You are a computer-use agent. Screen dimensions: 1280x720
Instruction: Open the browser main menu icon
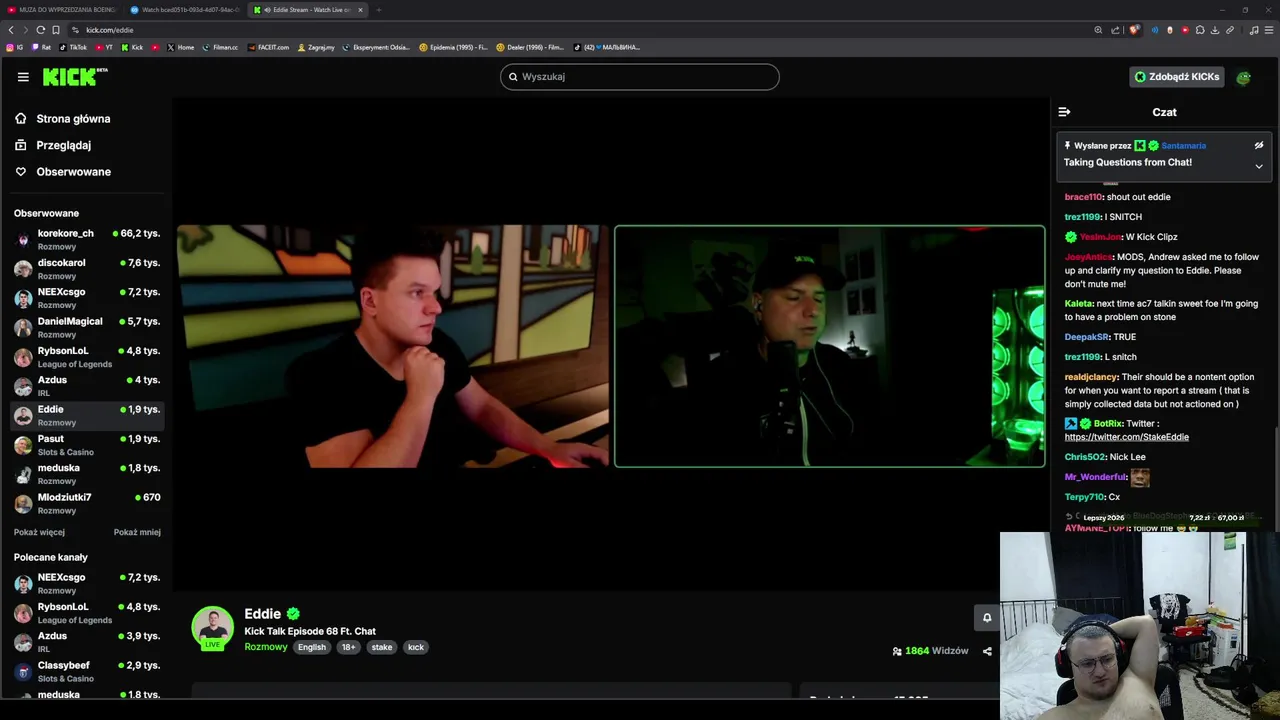point(1269,30)
